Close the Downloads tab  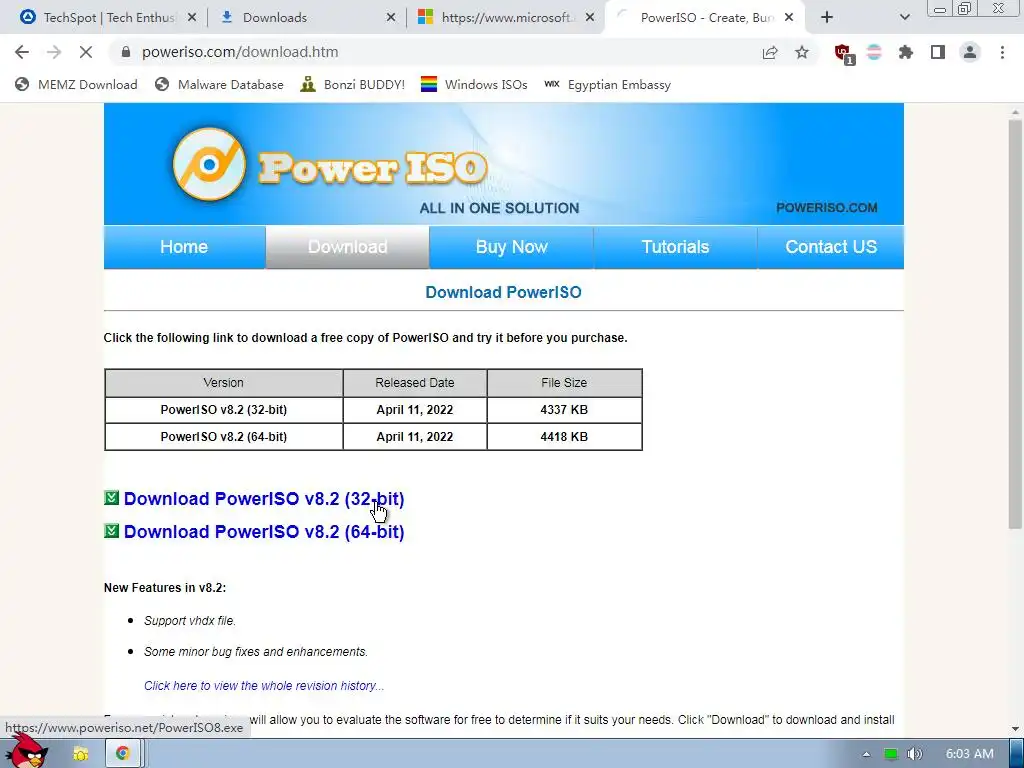point(391,18)
